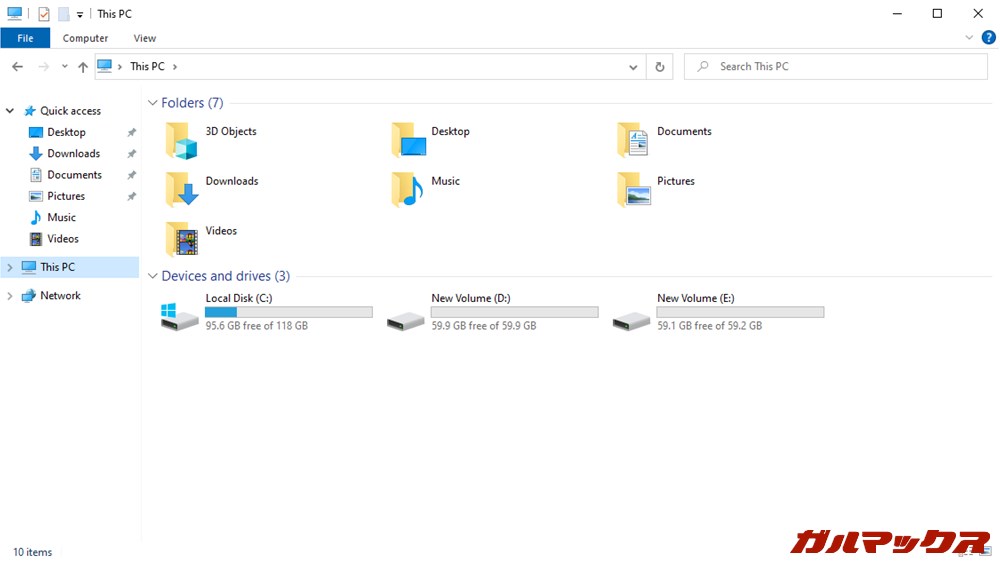1000x563 pixels.
Task: Click the Help question mark icon
Action: 988,38
